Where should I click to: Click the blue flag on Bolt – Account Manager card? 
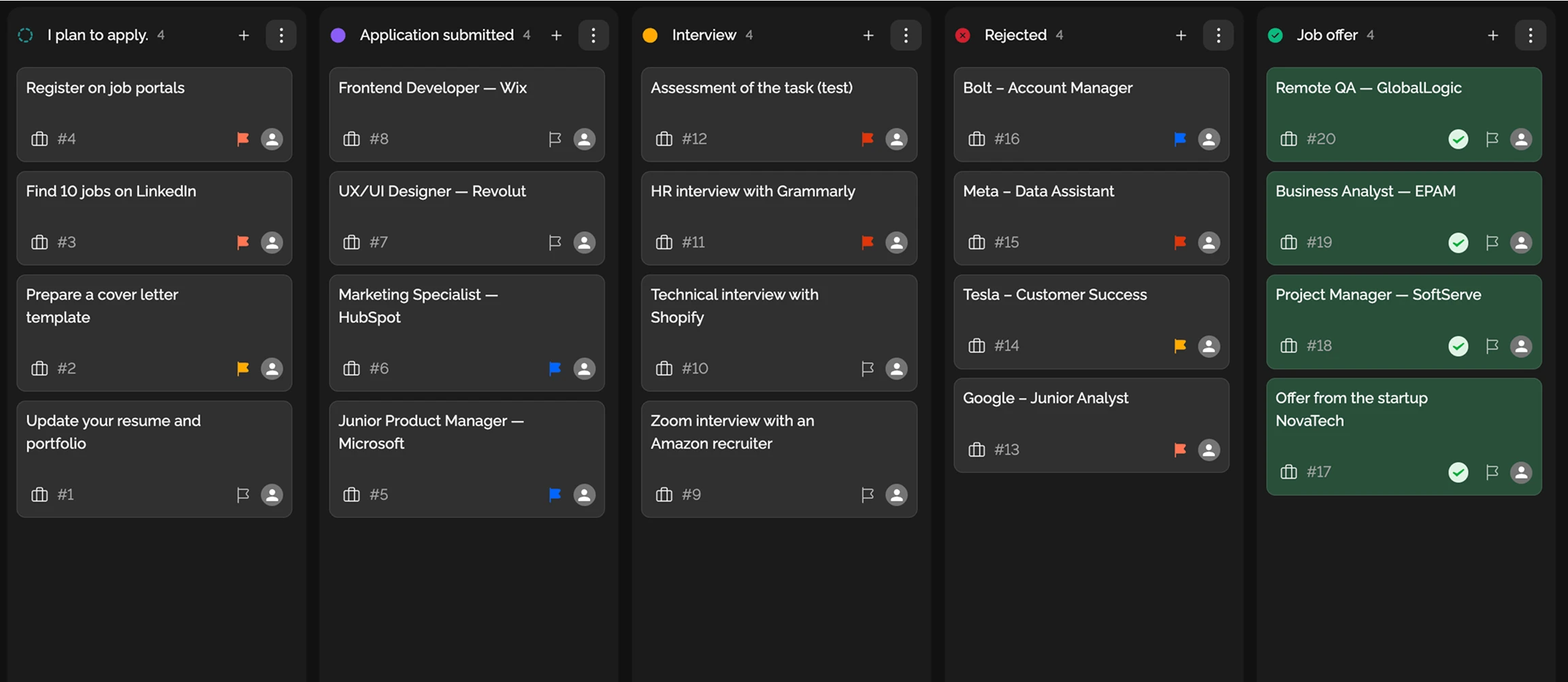[1179, 139]
